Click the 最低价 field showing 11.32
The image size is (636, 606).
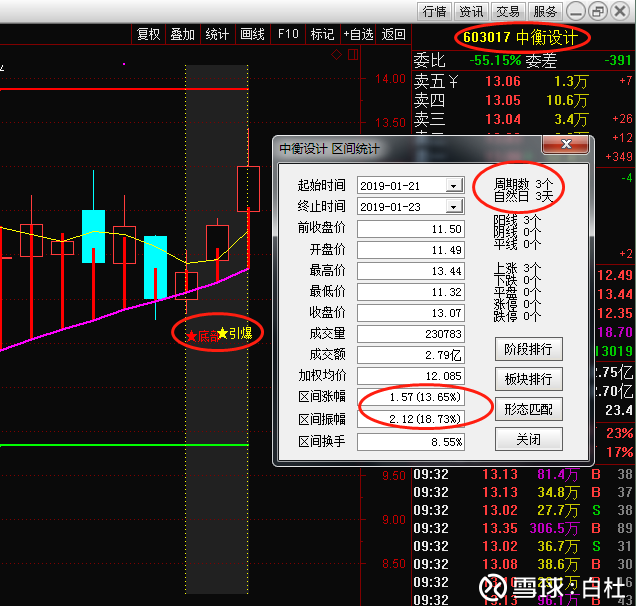[411, 292]
